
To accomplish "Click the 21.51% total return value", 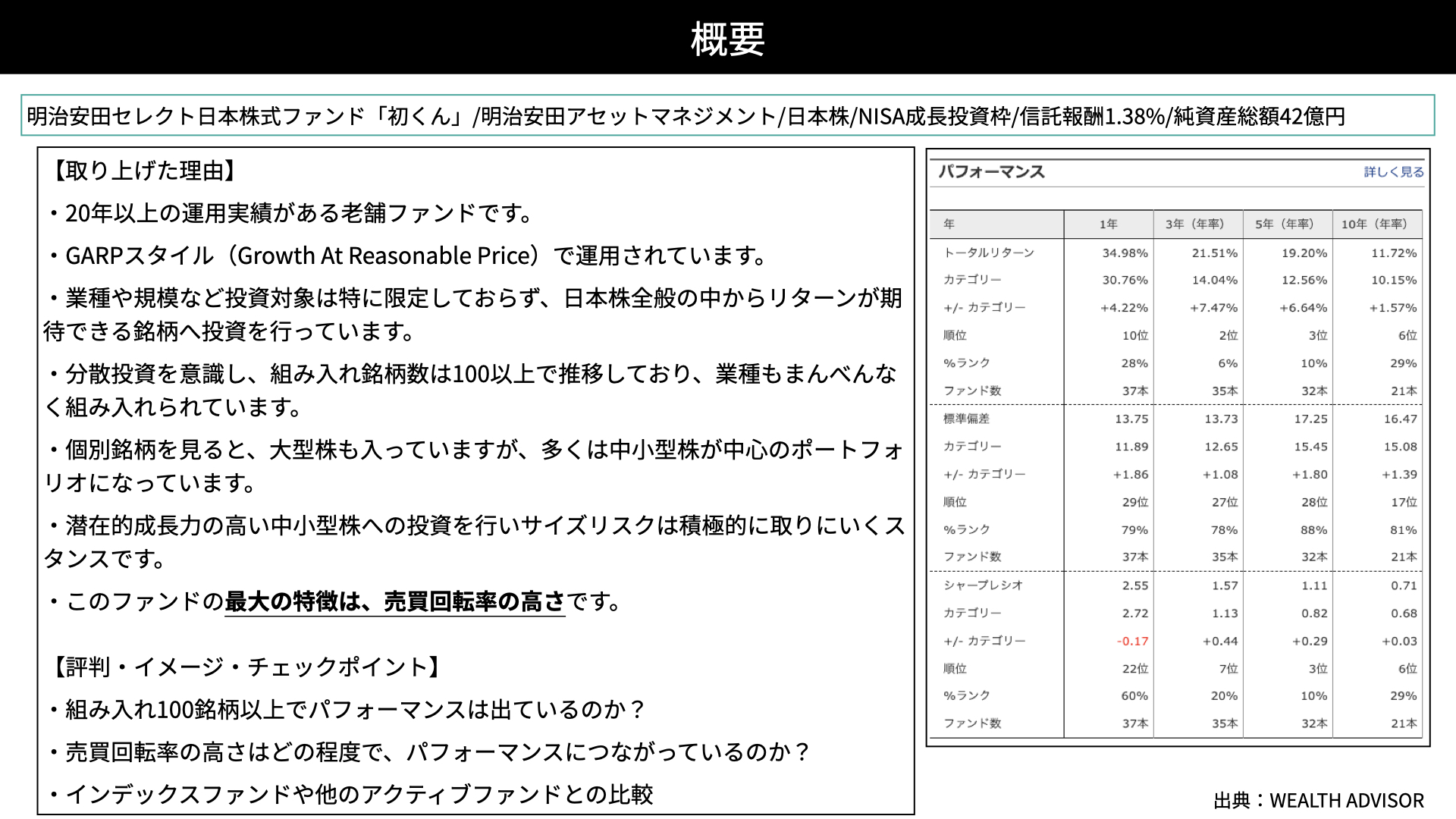I will (x=1214, y=253).
